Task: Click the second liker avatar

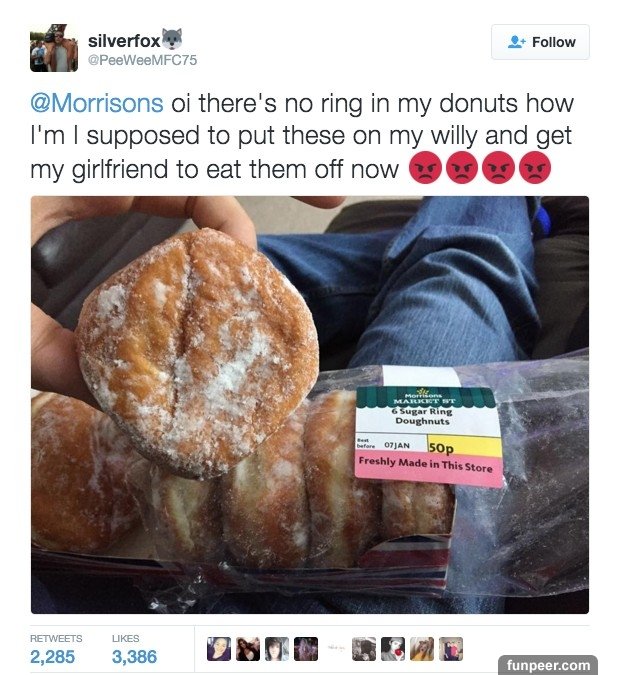Action: point(248,649)
